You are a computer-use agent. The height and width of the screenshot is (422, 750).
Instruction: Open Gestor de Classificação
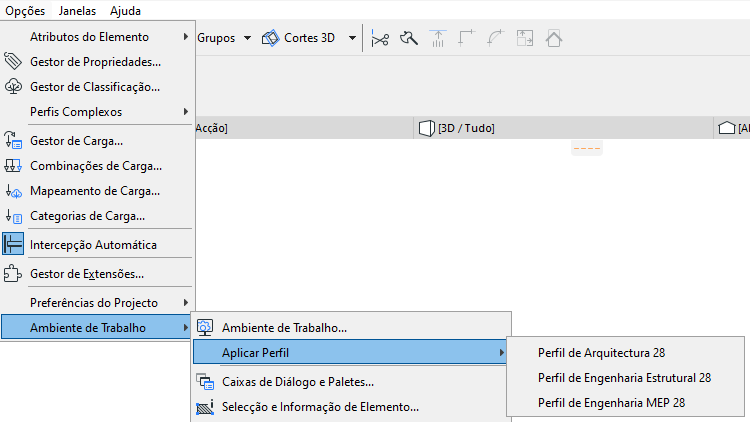click(x=98, y=87)
